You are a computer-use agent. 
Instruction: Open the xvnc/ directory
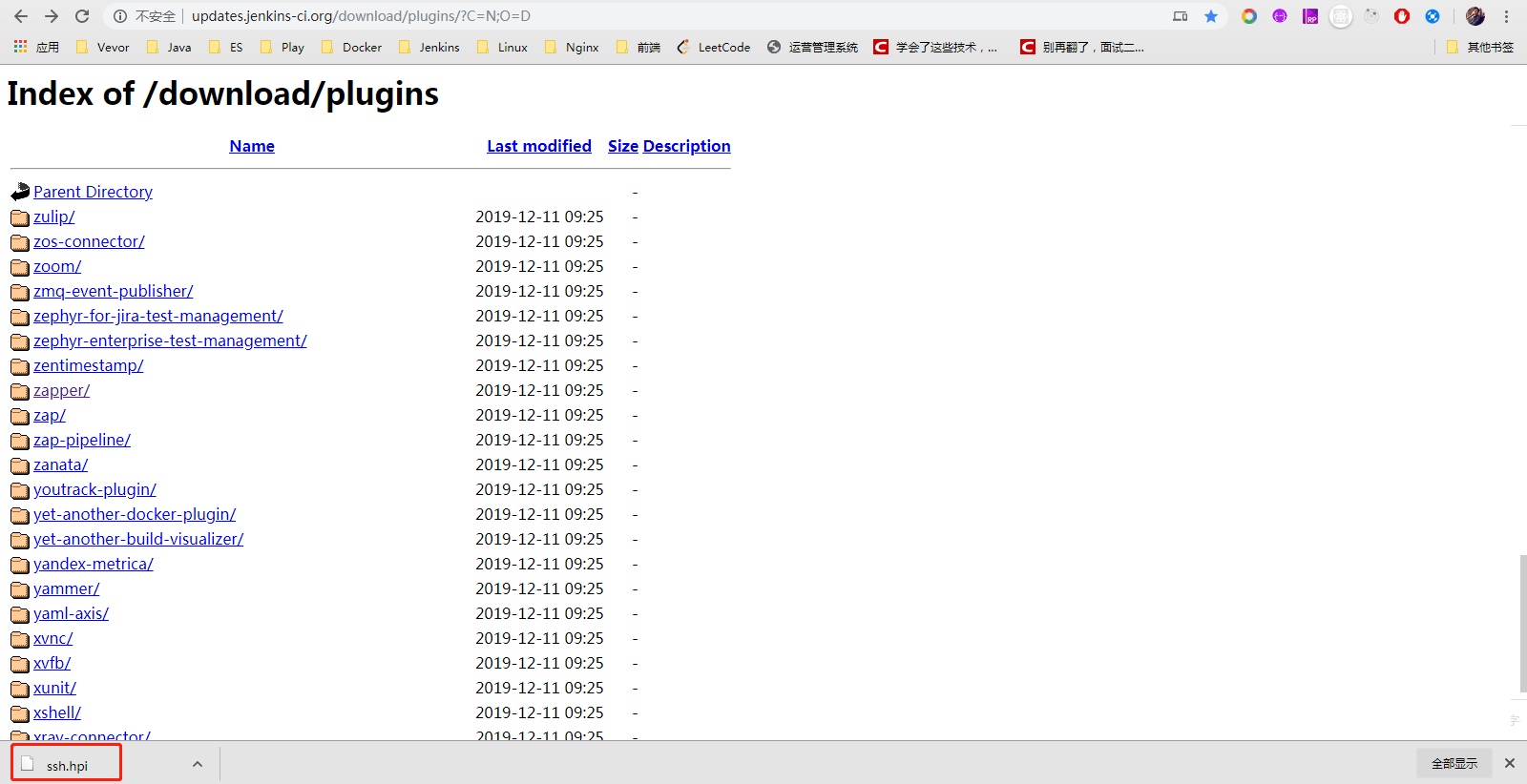pos(52,638)
